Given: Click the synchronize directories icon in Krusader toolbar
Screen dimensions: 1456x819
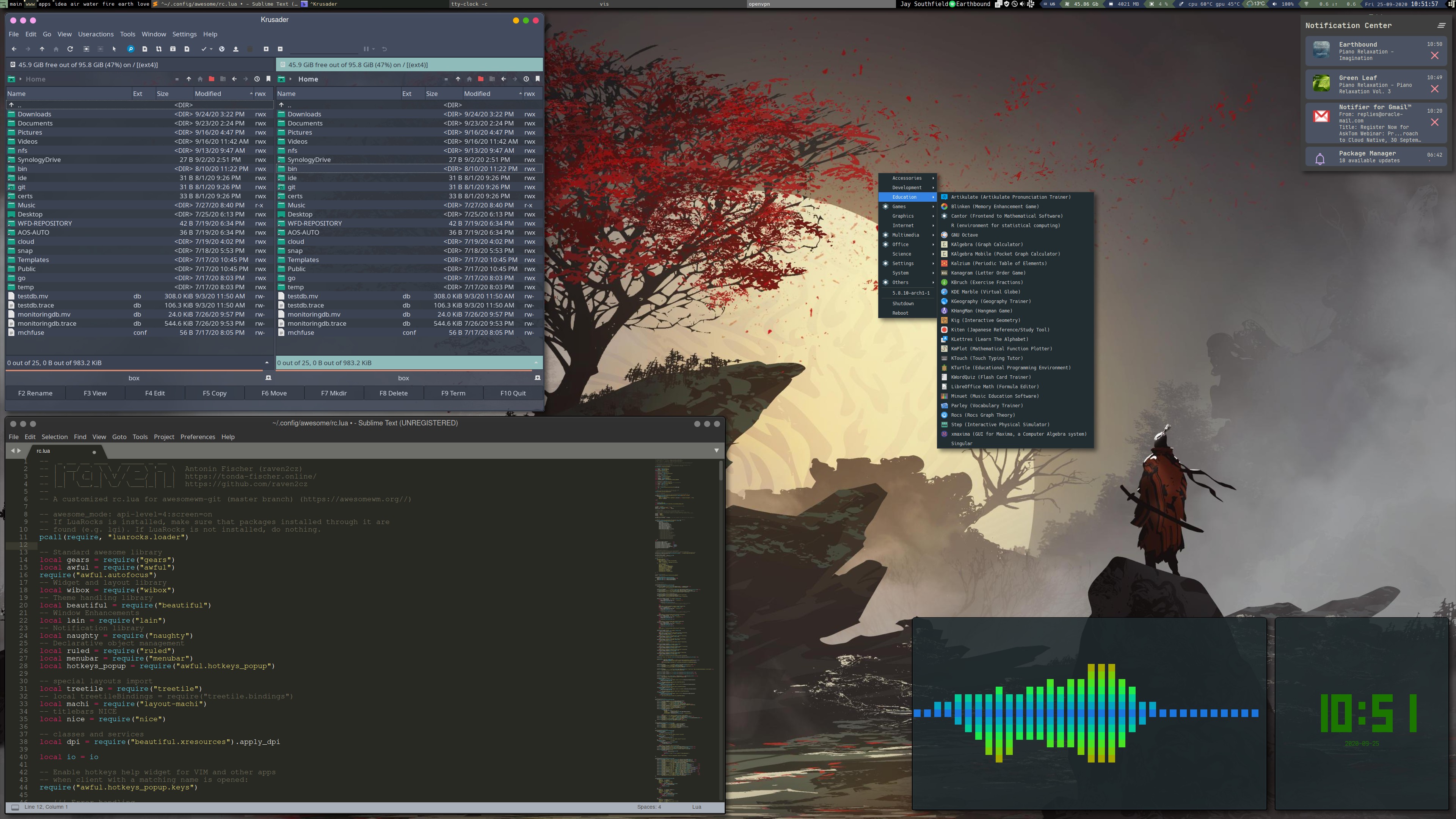Looking at the screenshot, I should pyautogui.click(x=159, y=49).
